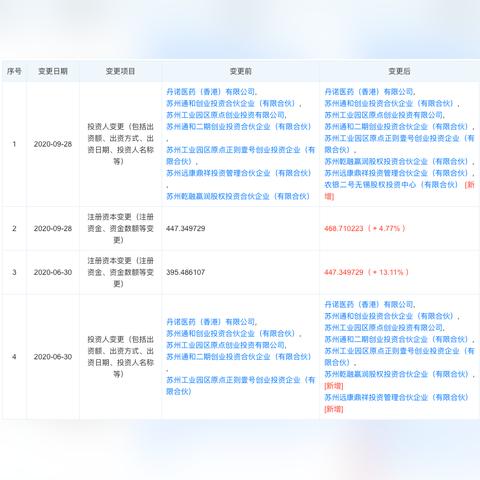The width and height of the screenshot is (480, 480).
Task: Open 苏州工业园区原点创业投资有限公司 in row 1 变更后
Action: 384,115
